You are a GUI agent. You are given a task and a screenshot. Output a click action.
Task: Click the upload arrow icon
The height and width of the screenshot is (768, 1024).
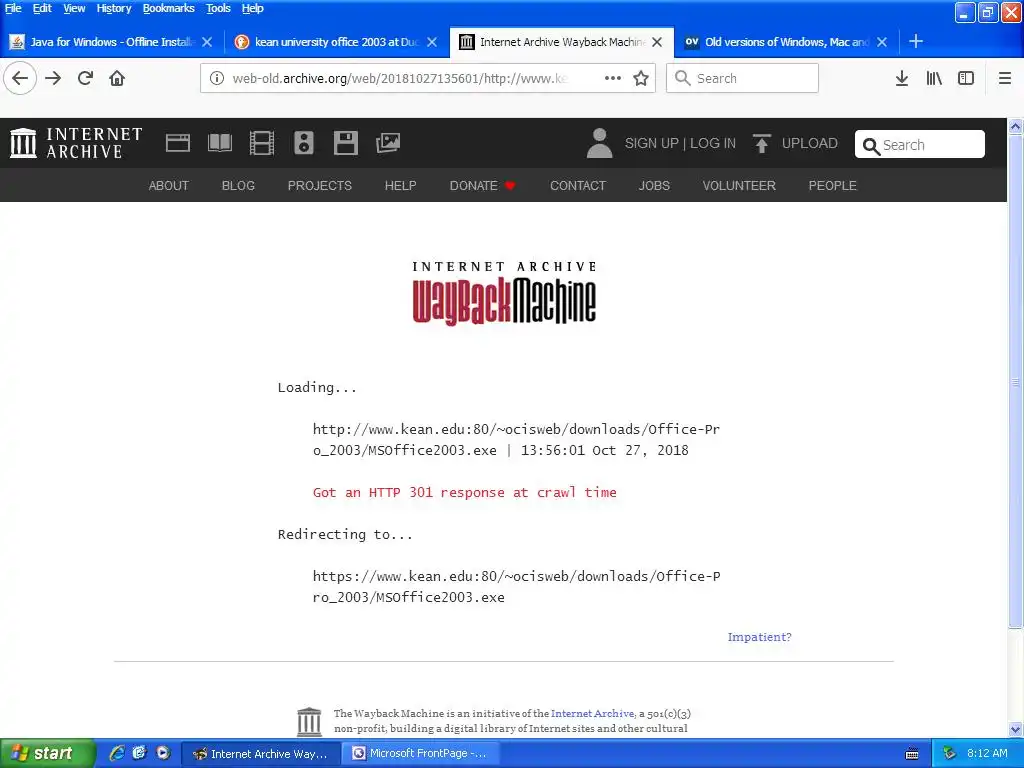click(761, 143)
